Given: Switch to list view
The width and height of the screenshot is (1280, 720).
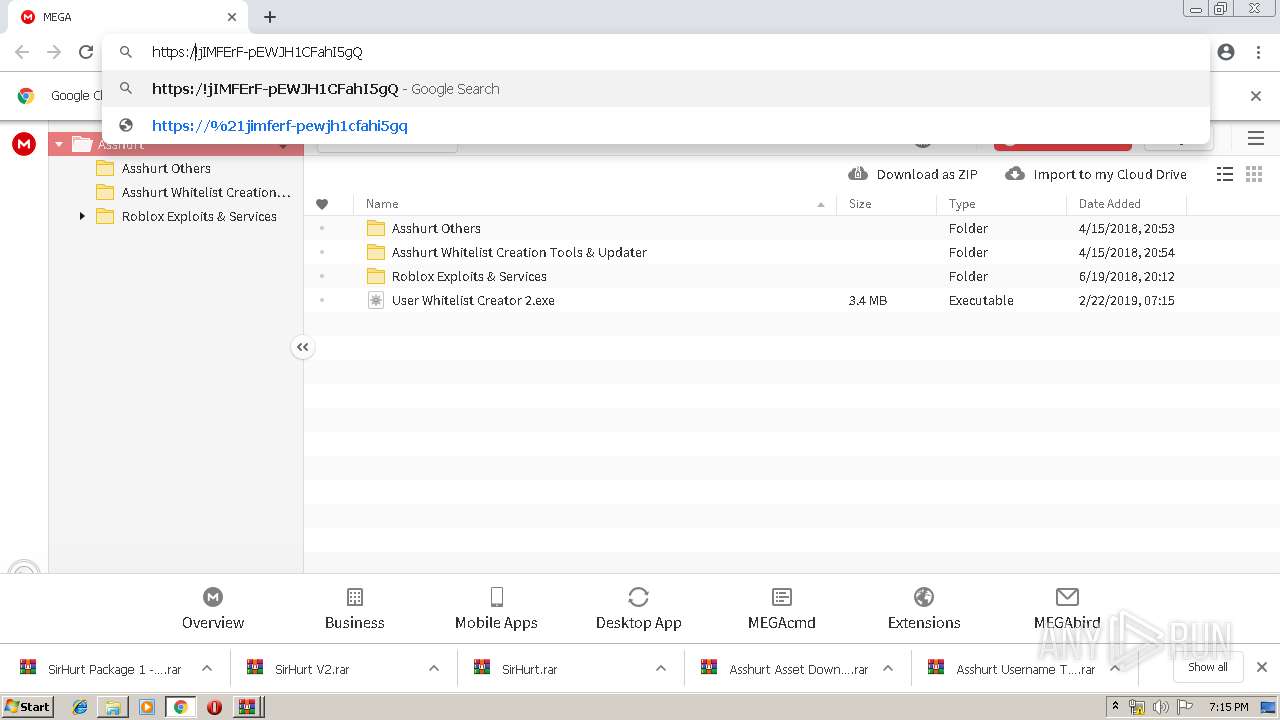Looking at the screenshot, I should point(1225,174).
